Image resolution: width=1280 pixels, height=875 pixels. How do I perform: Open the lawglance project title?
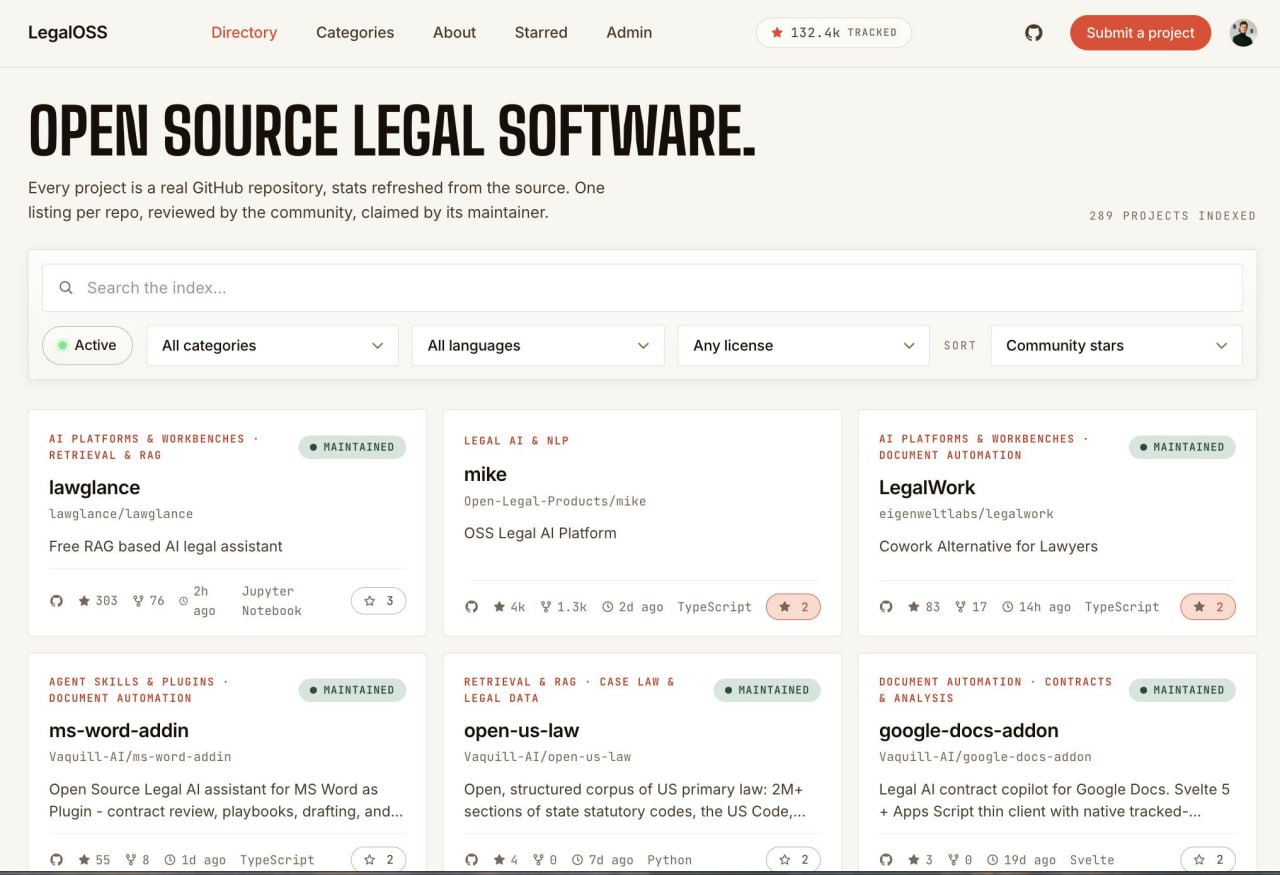point(94,488)
